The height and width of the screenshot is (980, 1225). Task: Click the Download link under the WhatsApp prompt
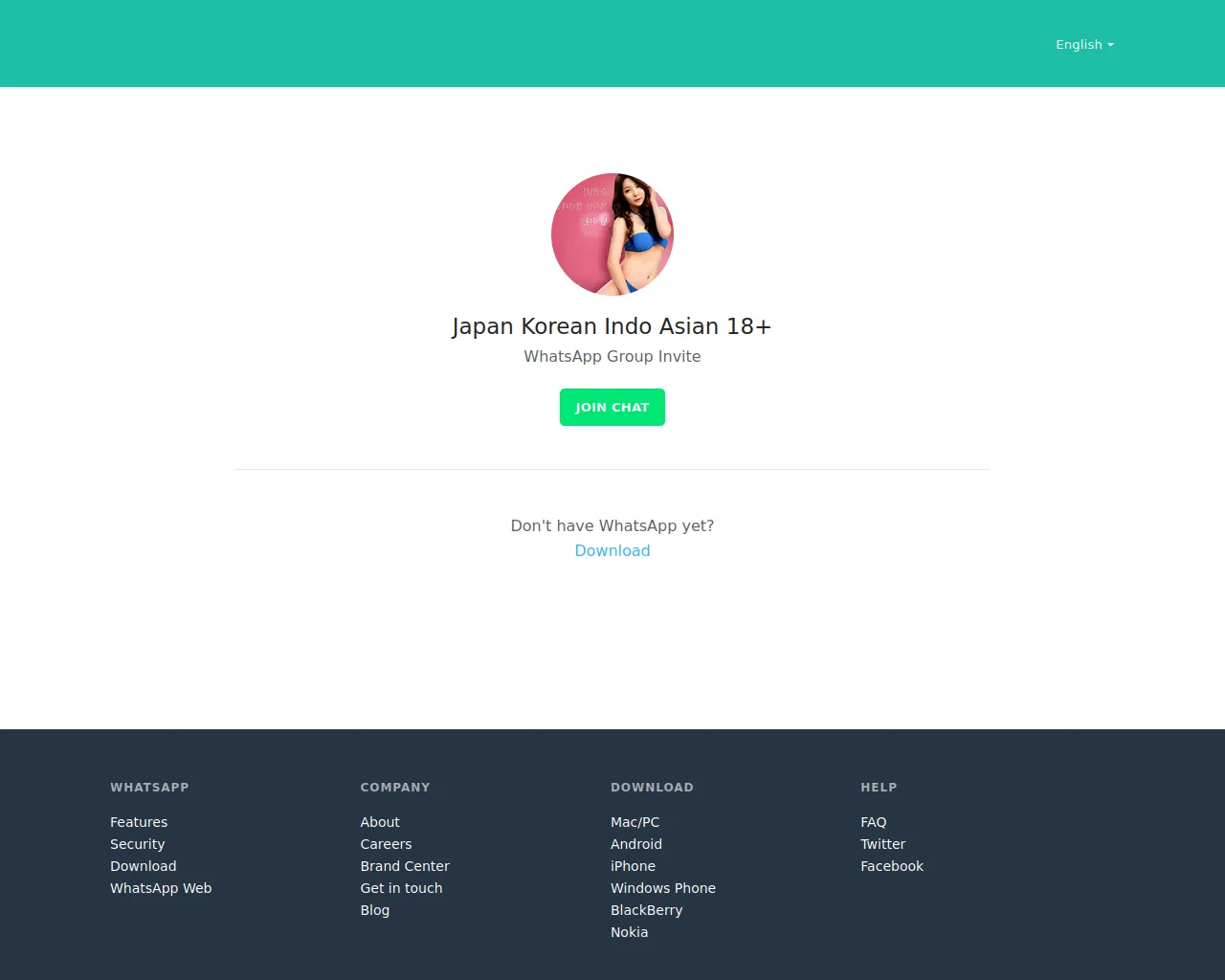612,551
